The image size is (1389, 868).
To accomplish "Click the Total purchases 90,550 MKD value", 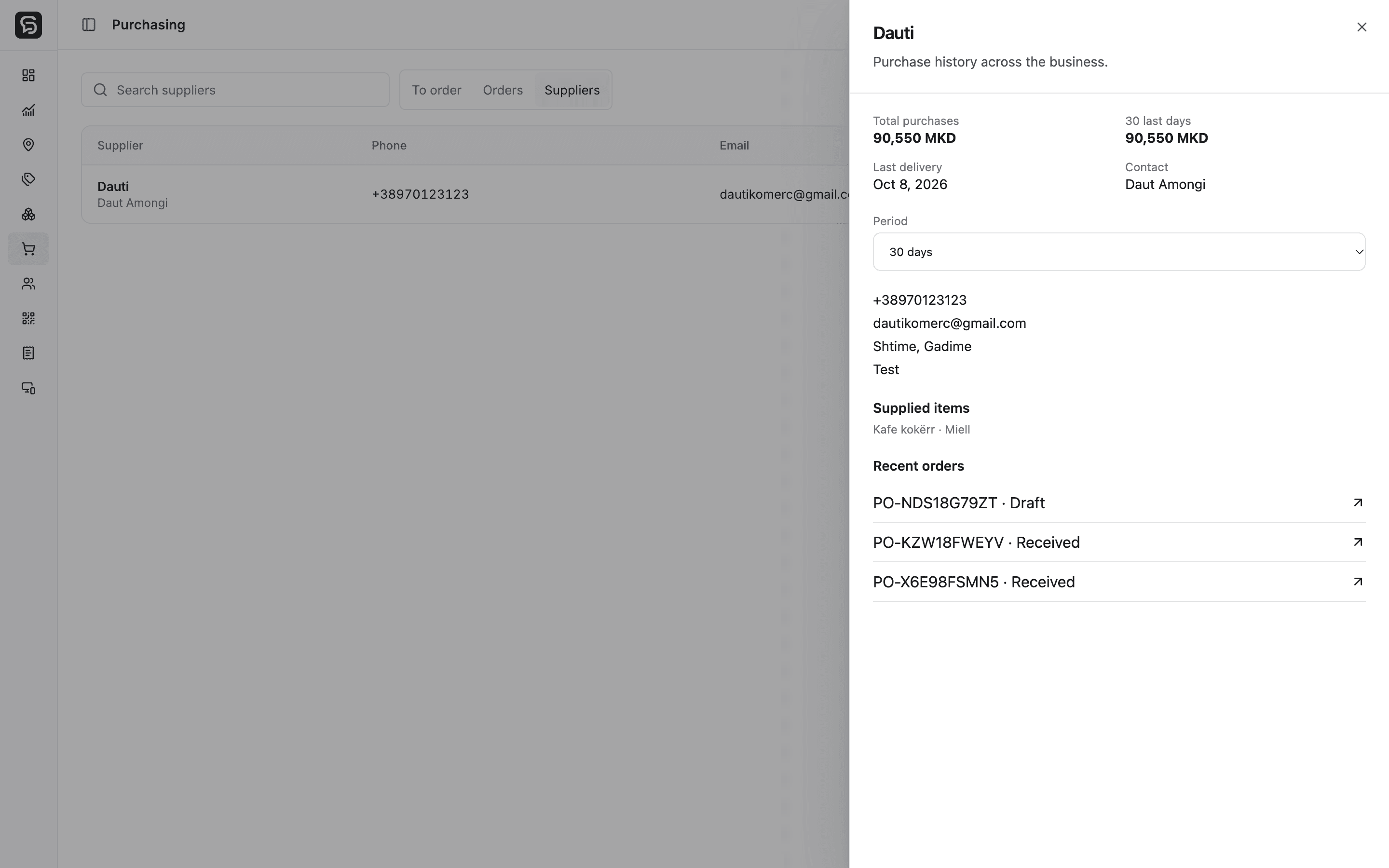I will [x=914, y=138].
